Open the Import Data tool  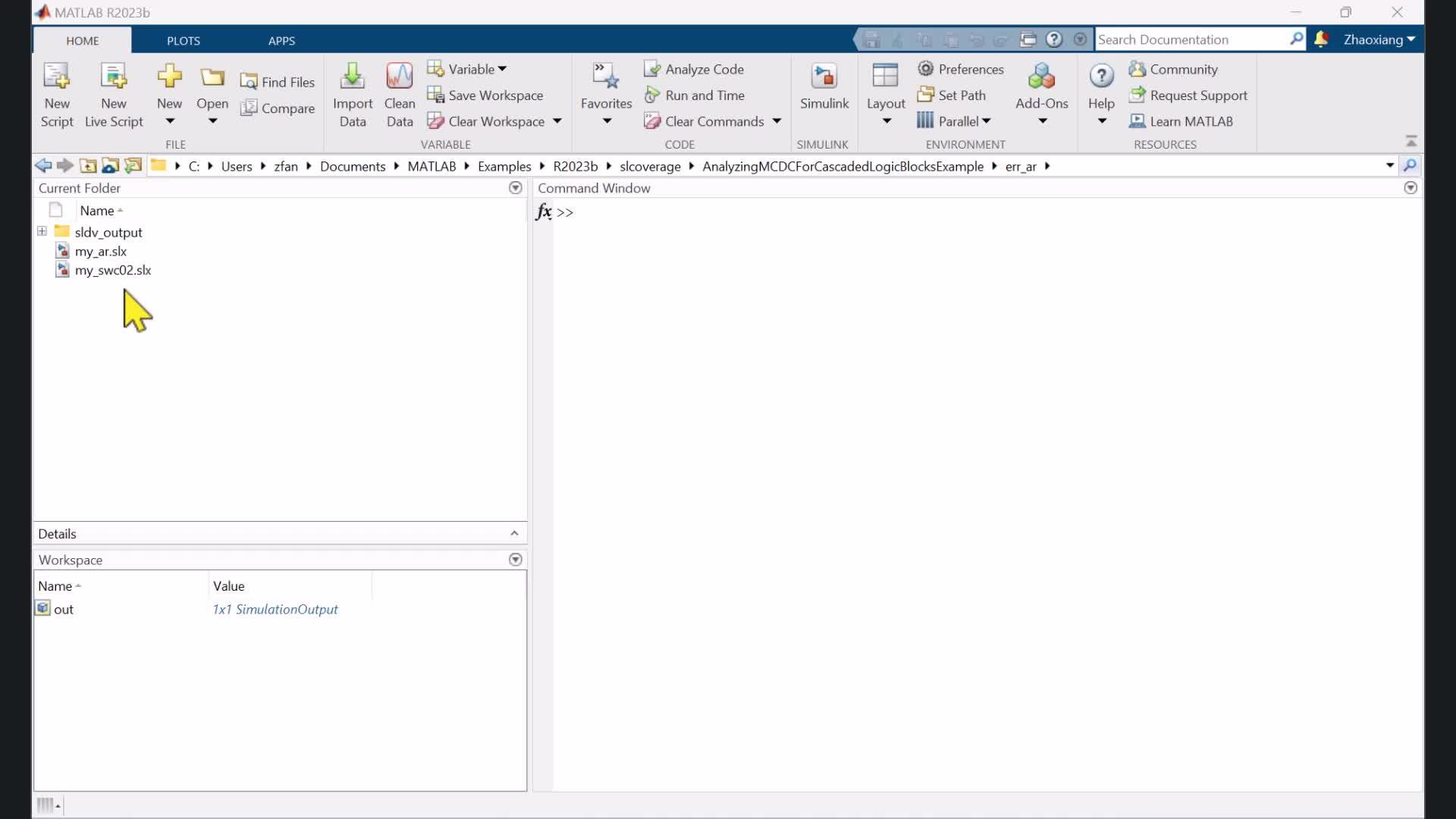(352, 77)
